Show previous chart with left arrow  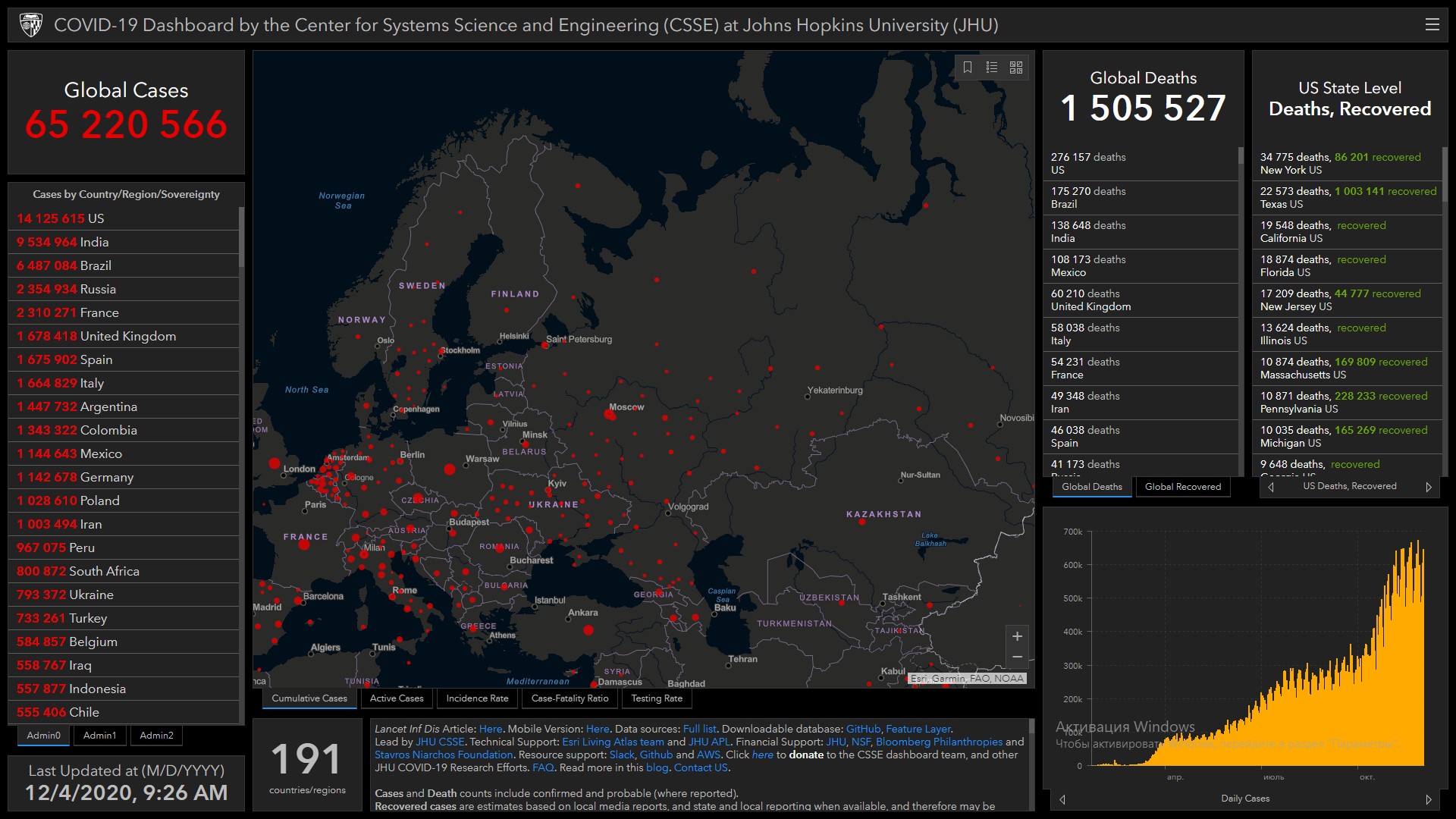1062,799
